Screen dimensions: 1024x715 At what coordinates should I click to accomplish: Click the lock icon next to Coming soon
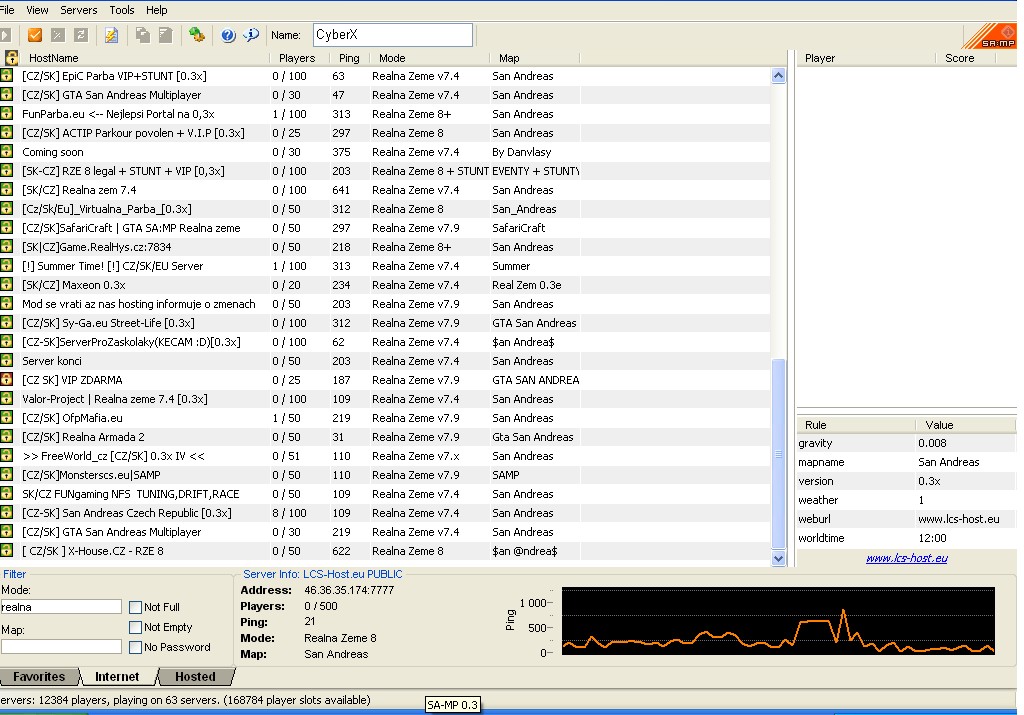[x=7, y=151]
